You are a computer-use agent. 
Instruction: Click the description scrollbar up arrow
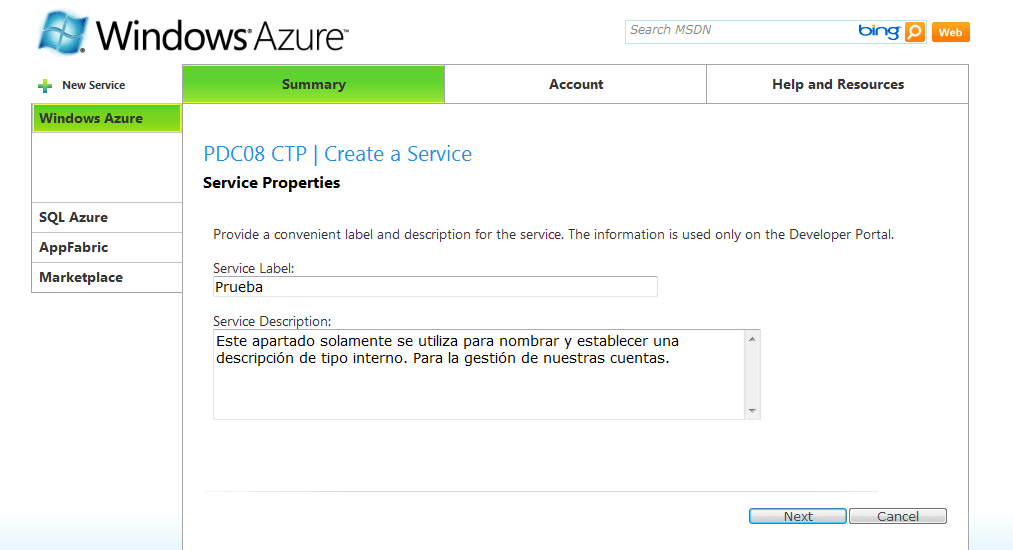coord(752,339)
